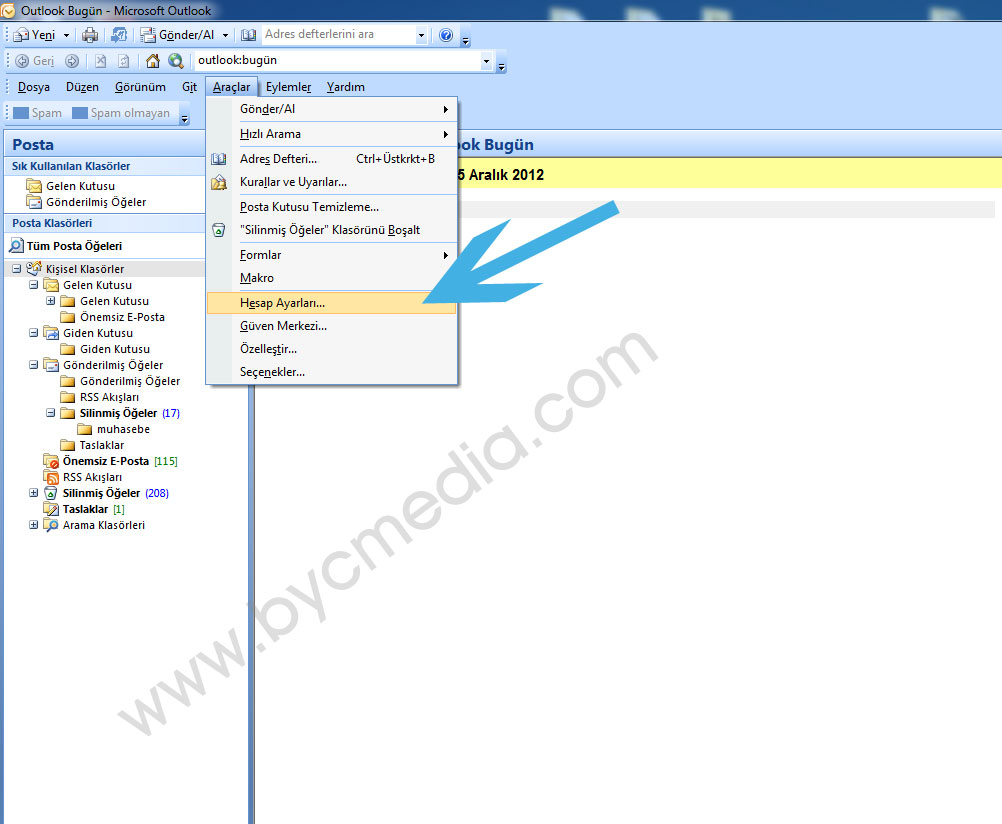Click the outlook:bugün address field
Screen dimensions: 1002x824
pos(337,61)
